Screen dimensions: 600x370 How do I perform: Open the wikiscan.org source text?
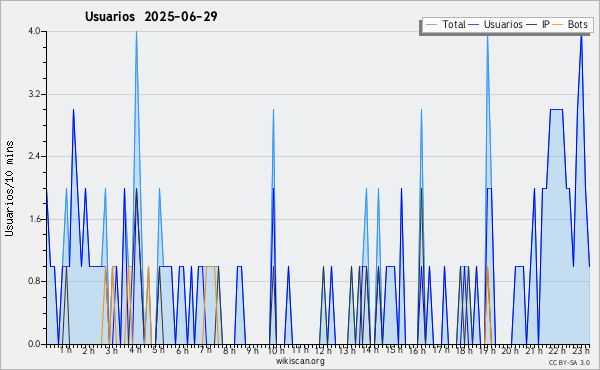tap(300, 361)
